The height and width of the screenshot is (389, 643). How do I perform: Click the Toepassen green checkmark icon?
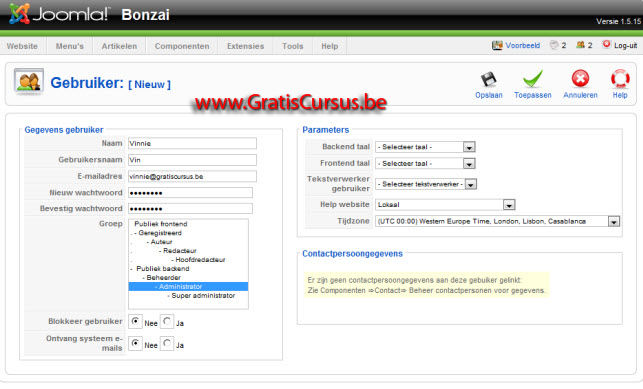[x=533, y=79]
